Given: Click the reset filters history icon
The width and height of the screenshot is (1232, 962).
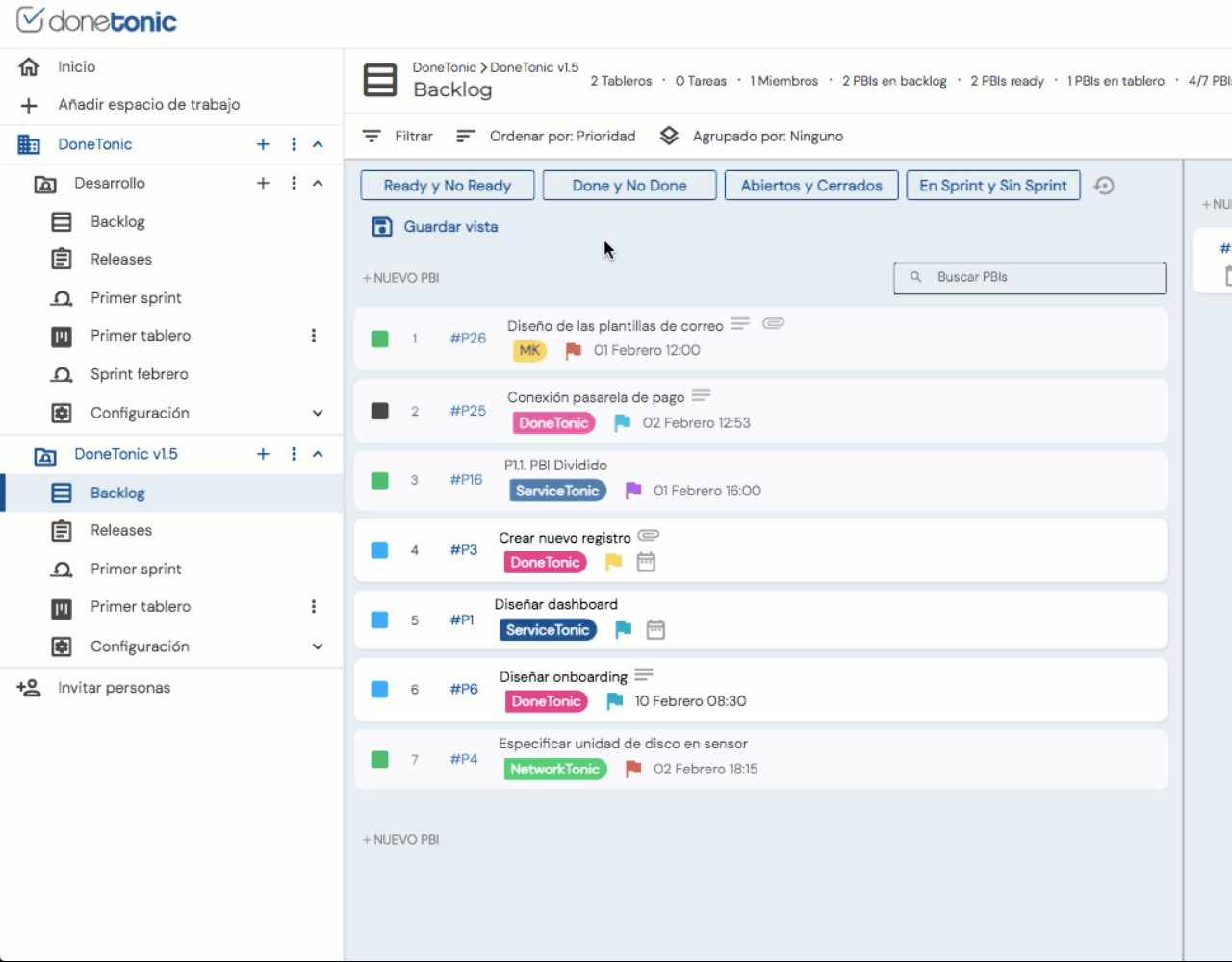Looking at the screenshot, I should click(1104, 186).
